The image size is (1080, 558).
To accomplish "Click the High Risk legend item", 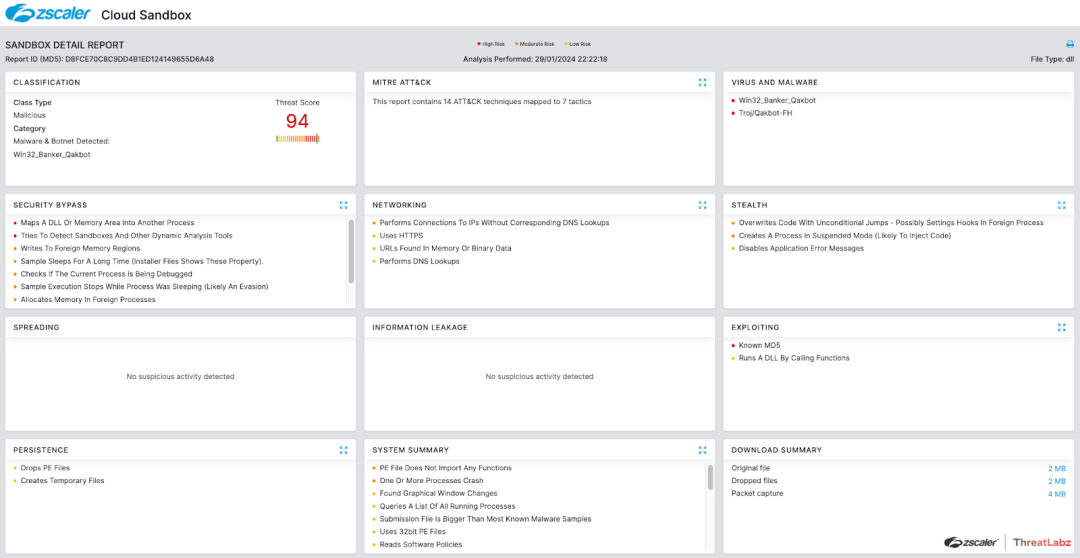I will click(493, 44).
